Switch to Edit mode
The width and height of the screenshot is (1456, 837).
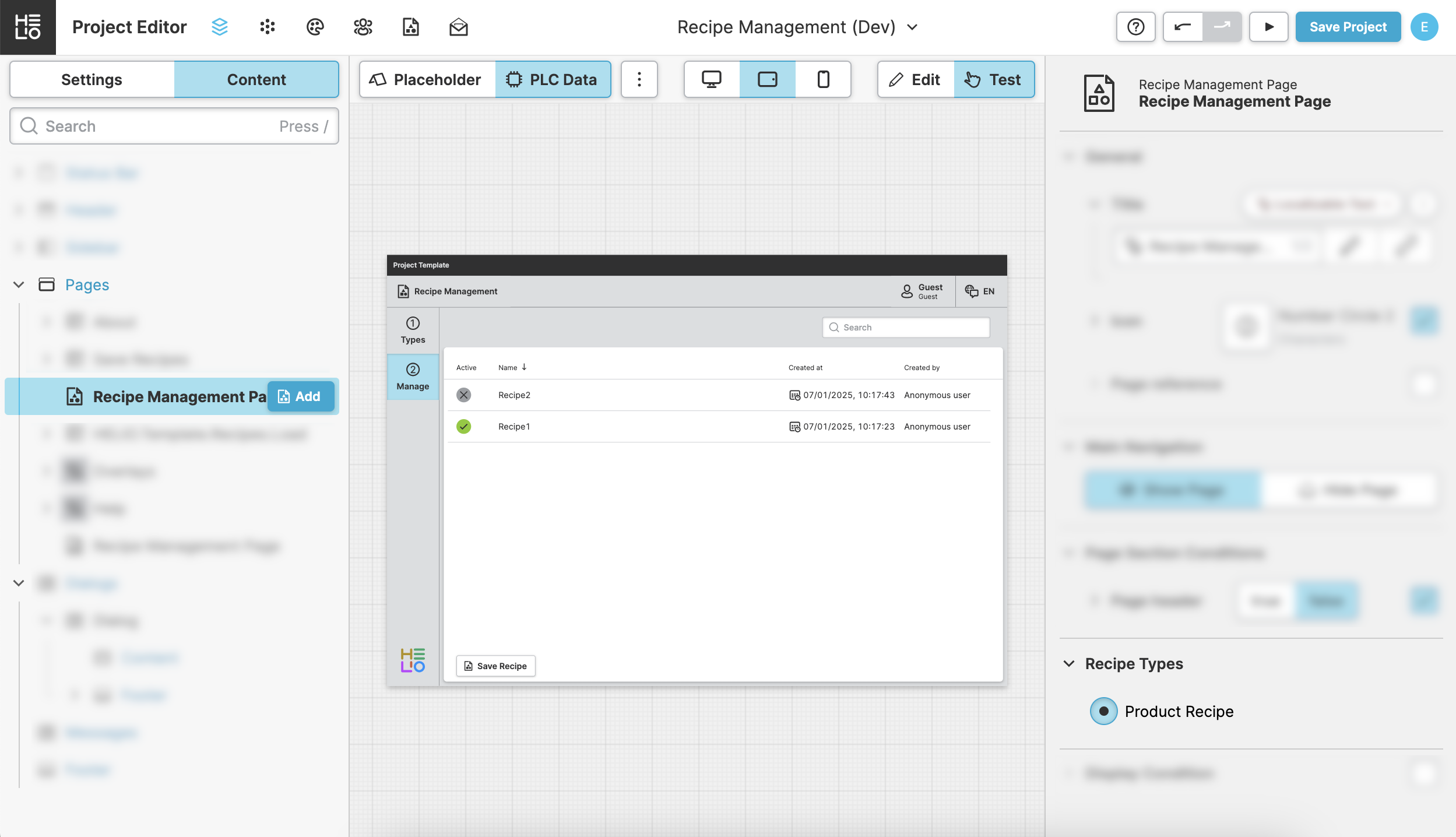coord(915,79)
